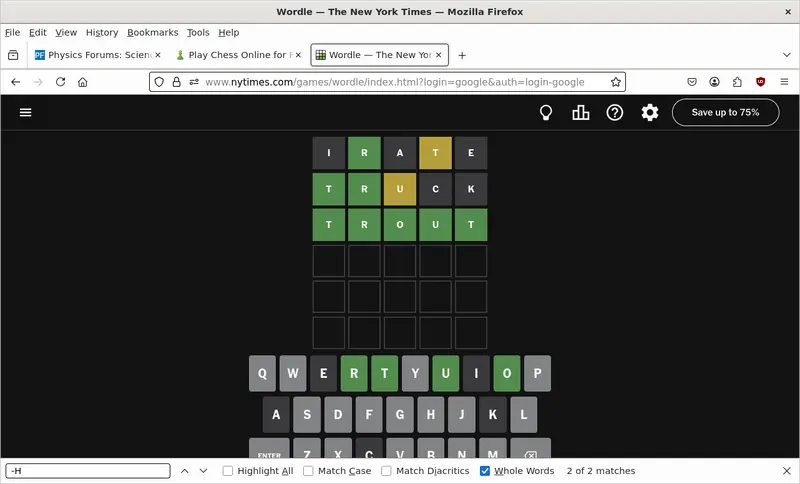Show the statistics bar chart icon

tap(581, 113)
